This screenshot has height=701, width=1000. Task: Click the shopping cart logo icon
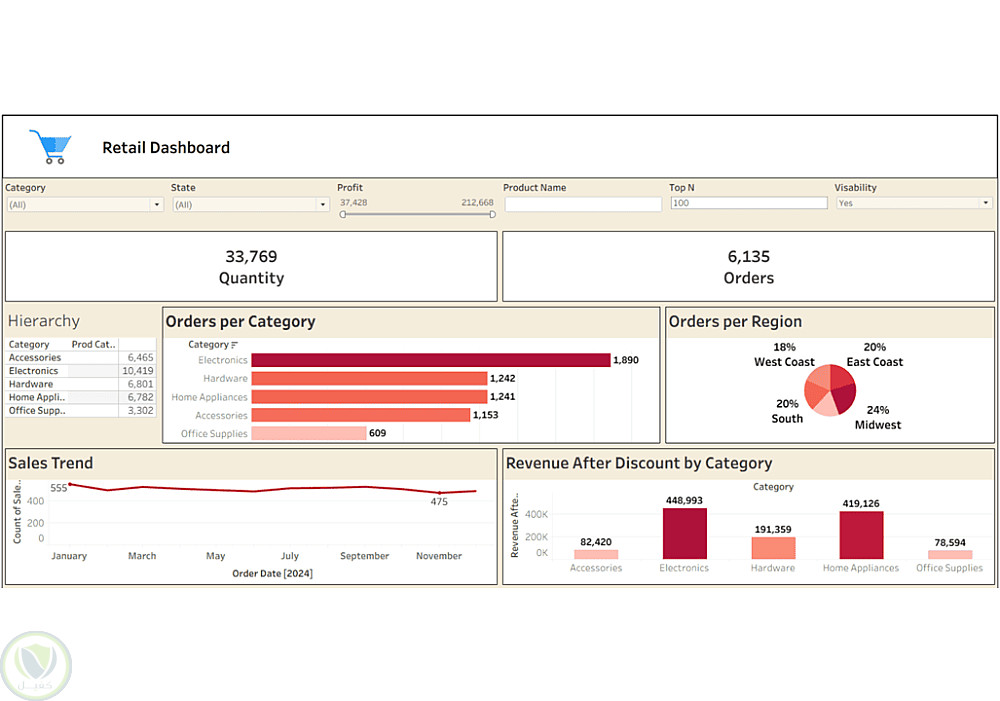(50, 147)
